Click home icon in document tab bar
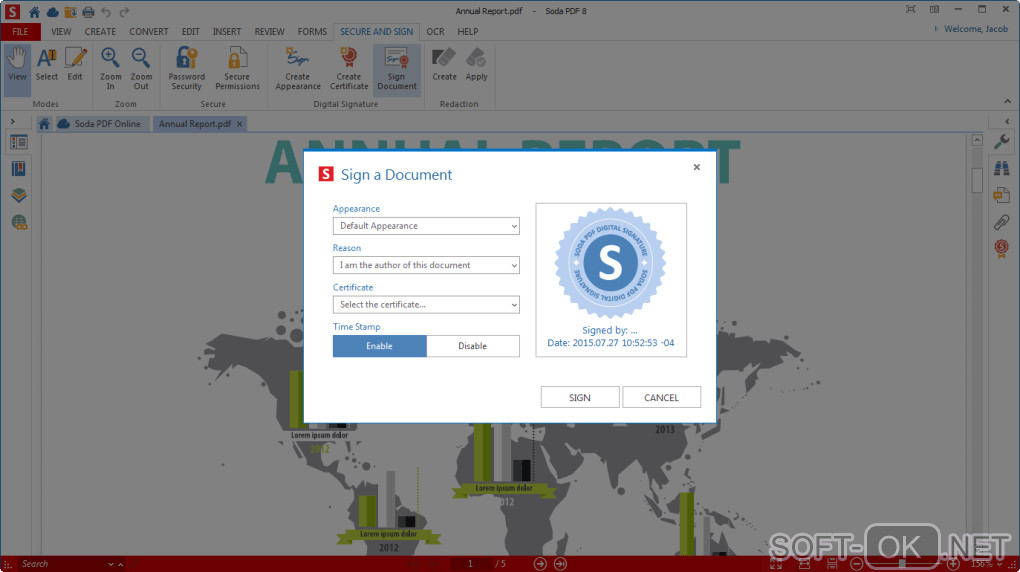Image resolution: width=1020 pixels, height=572 pixels. (44, 124)
